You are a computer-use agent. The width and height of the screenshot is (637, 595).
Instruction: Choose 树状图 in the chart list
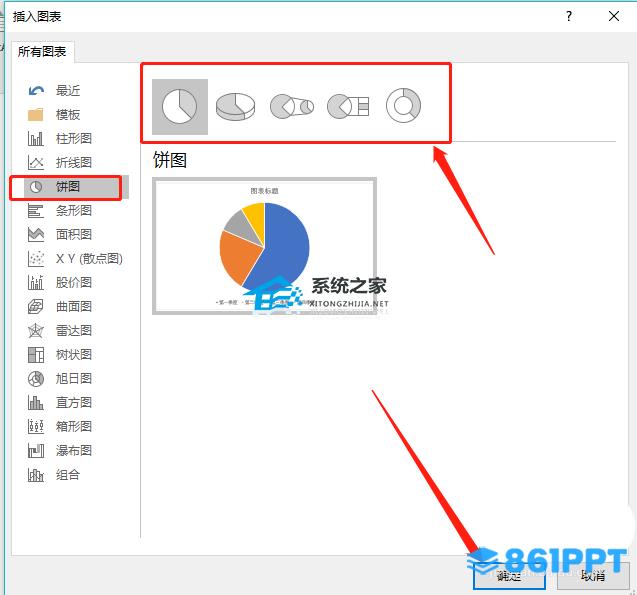(74, 355)
